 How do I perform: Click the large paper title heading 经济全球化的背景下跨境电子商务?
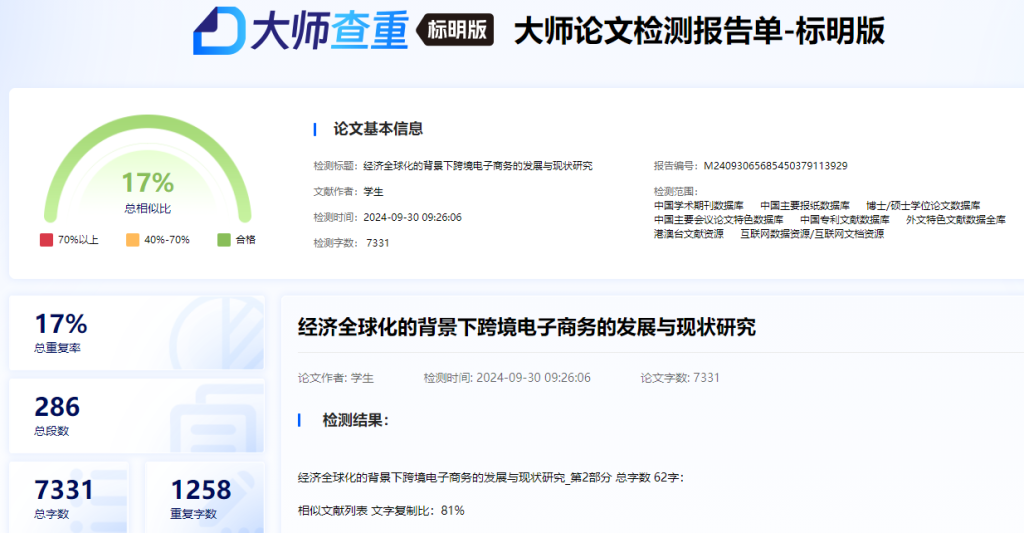[527, 327]
